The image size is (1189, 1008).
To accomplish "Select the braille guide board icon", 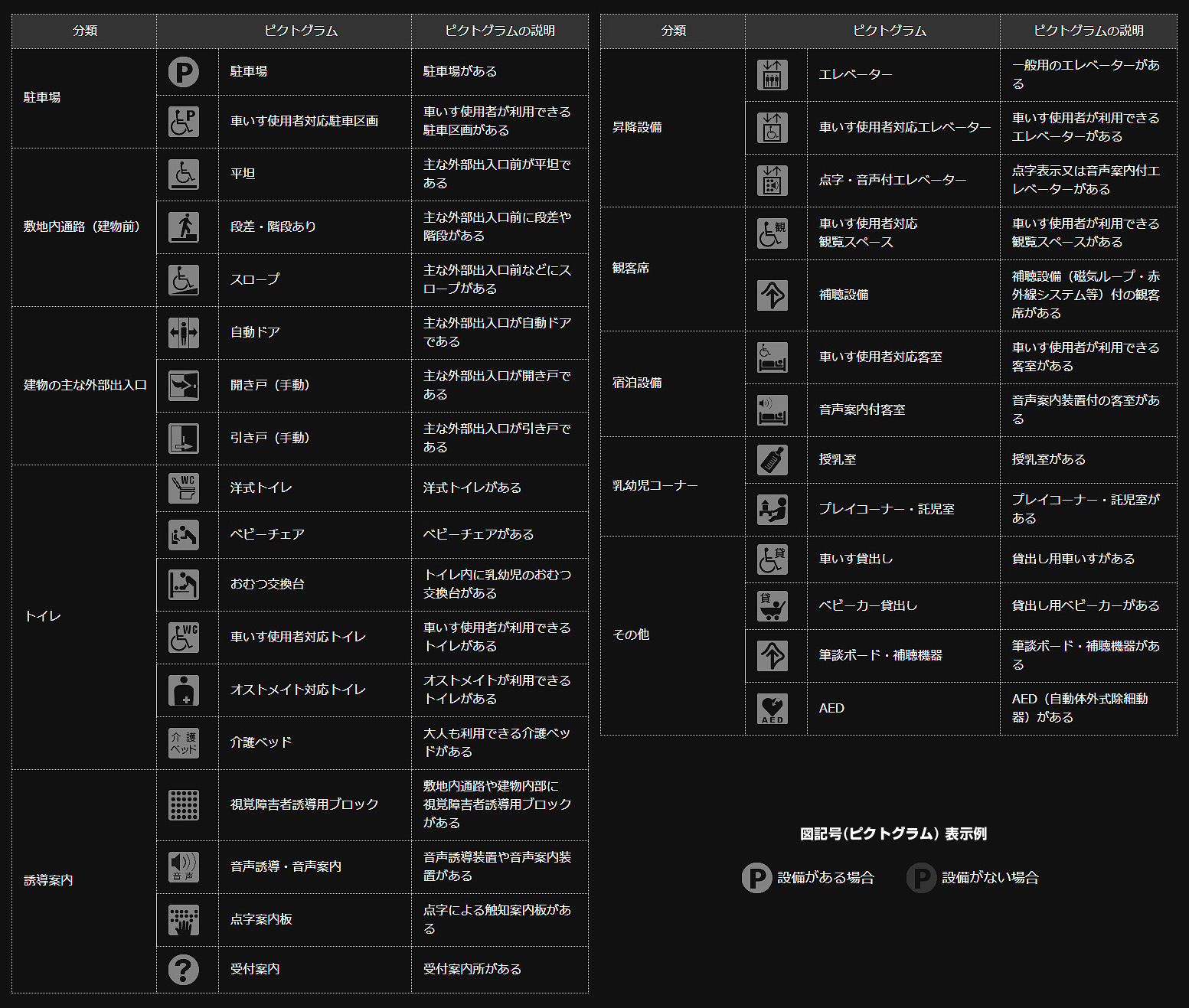I will click(x=184, y=920).
